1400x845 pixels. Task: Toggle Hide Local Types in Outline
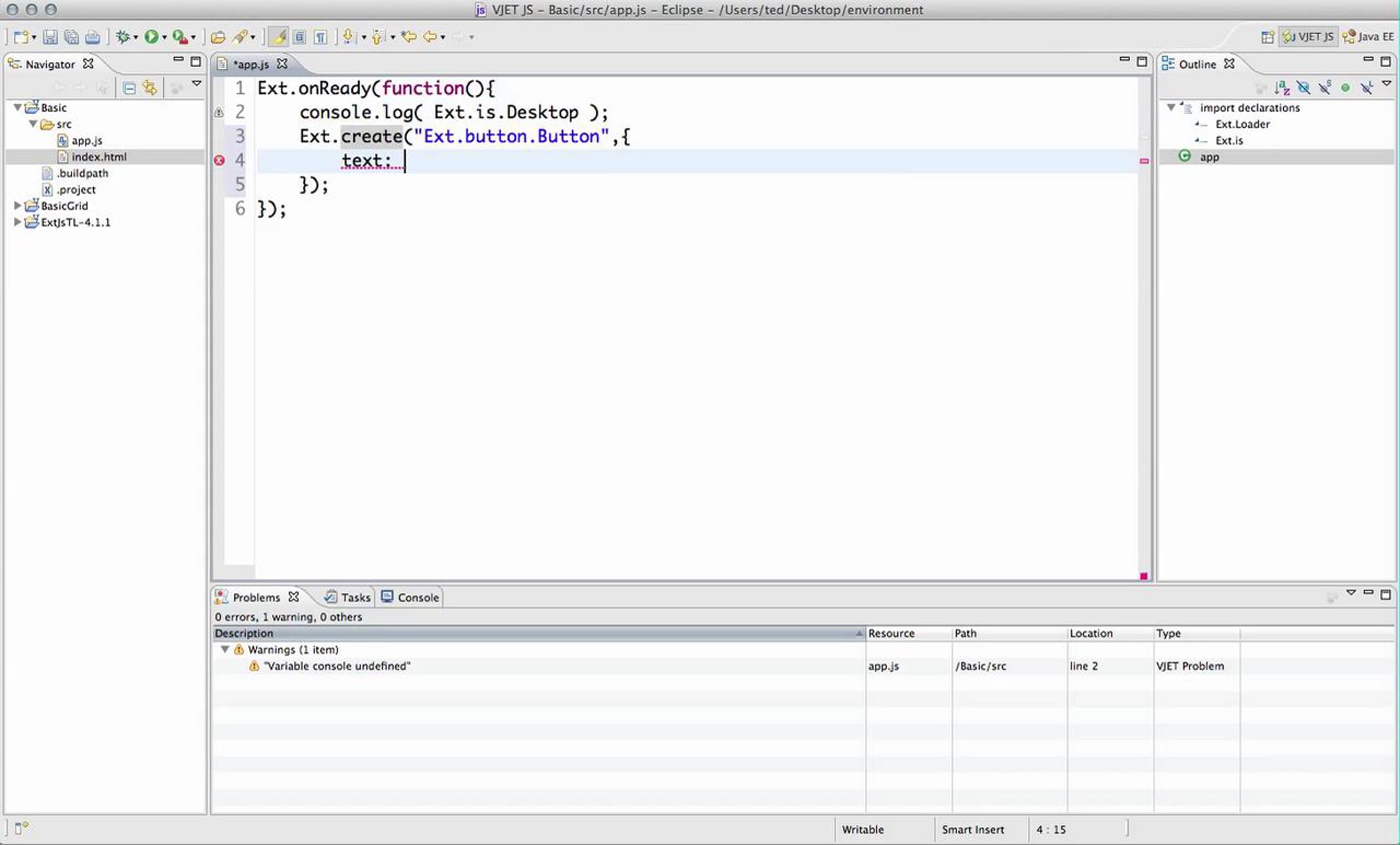pyautogui.click(x=1367, y=88)
